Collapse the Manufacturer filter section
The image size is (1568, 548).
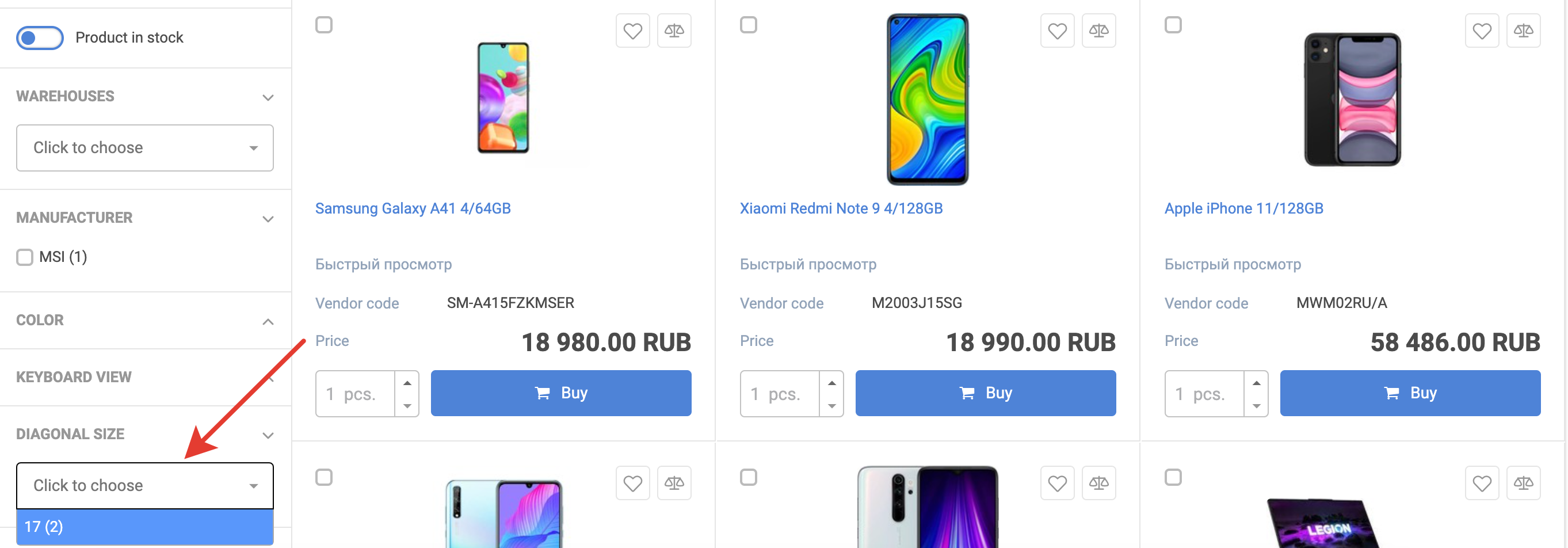click(267, 219)
